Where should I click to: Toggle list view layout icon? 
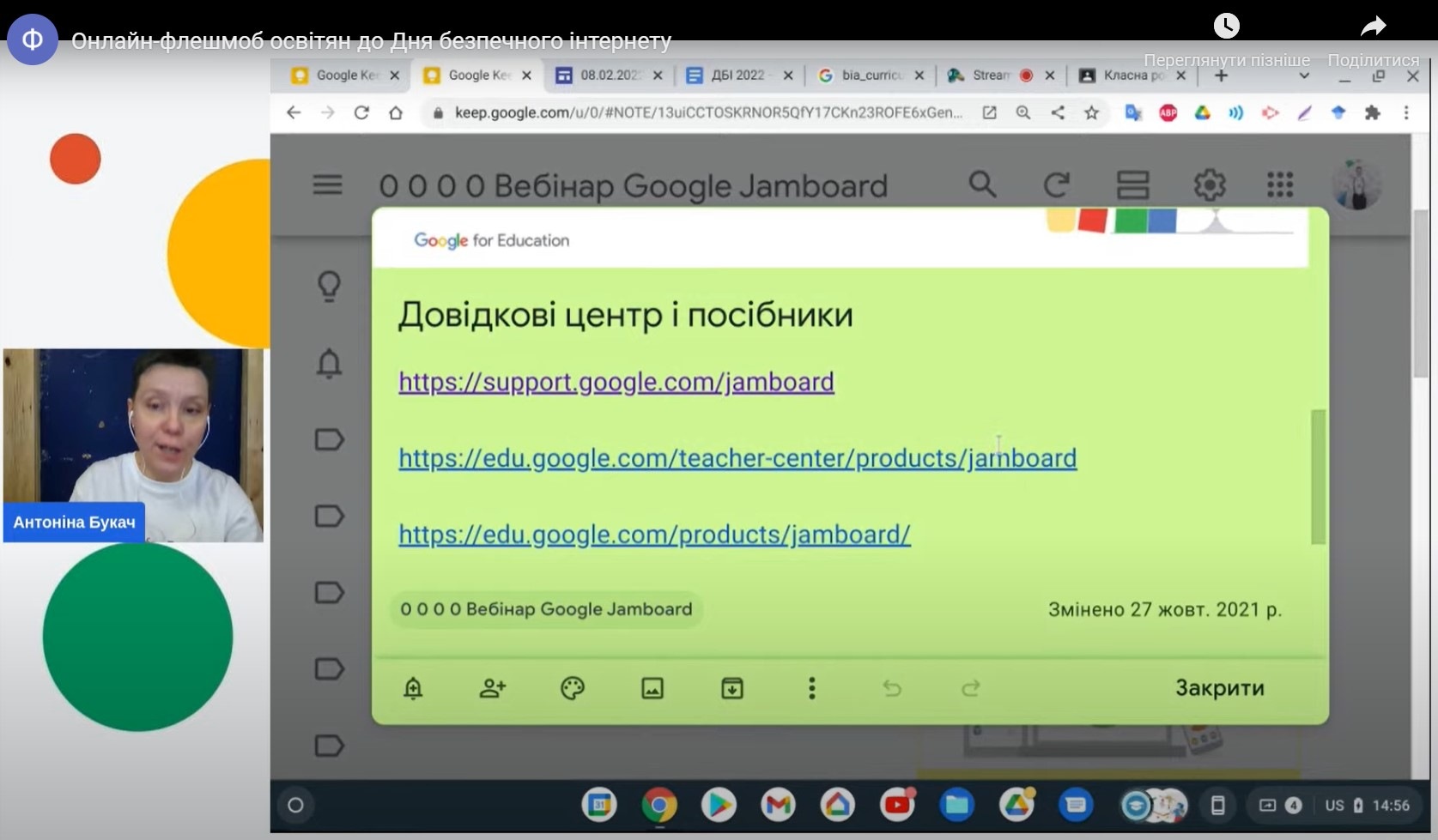[1132, 184]
